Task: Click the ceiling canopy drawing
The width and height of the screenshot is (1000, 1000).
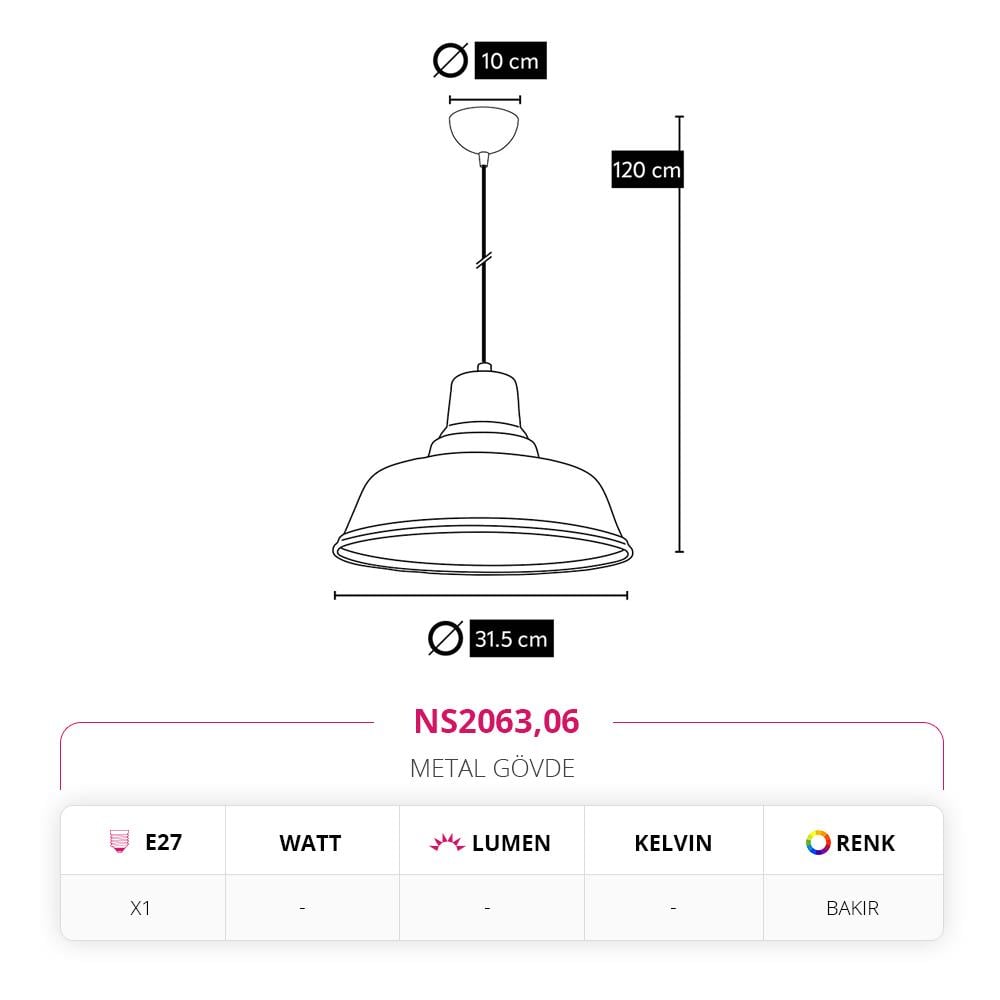Action: point(485,130)
